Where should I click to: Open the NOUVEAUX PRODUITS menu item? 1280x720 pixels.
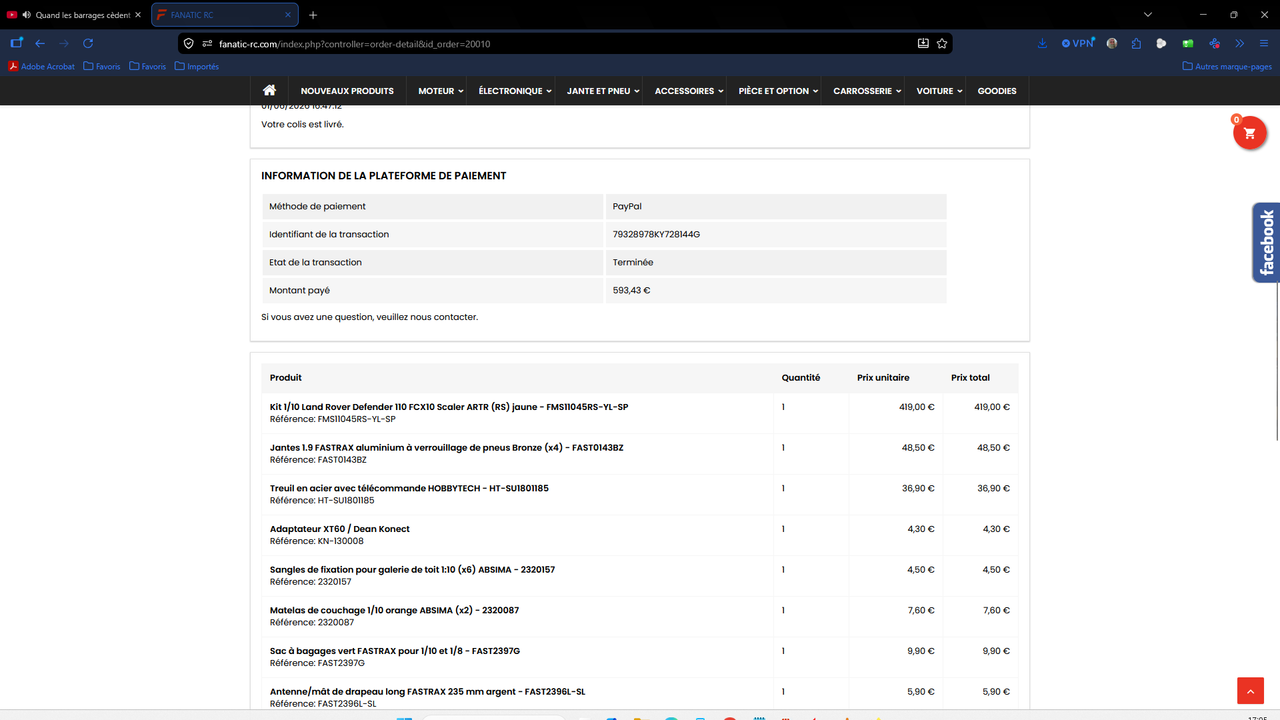tap(347, 91)
